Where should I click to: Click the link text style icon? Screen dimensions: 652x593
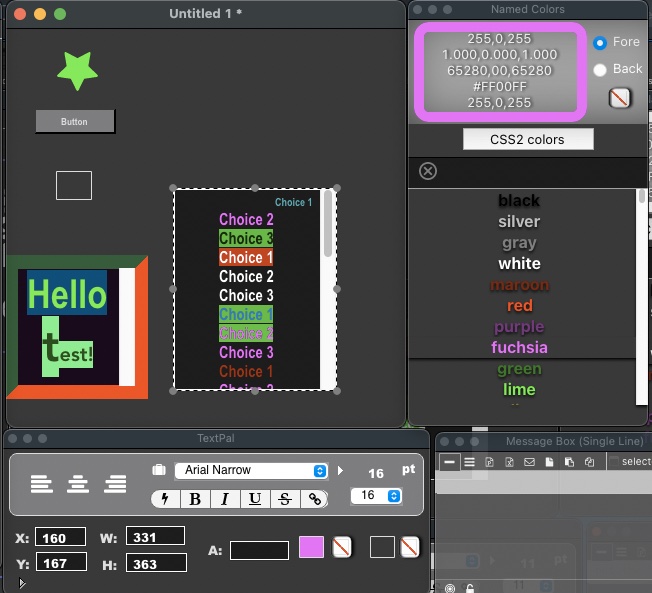(315, 499)
